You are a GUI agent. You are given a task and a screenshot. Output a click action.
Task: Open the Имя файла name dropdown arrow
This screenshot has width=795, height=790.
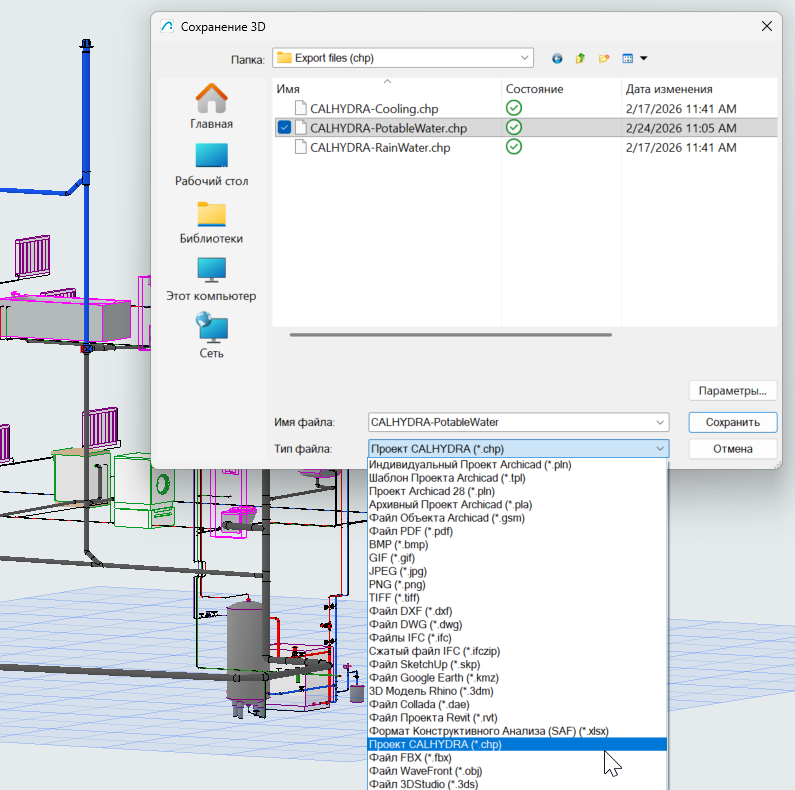659,422
